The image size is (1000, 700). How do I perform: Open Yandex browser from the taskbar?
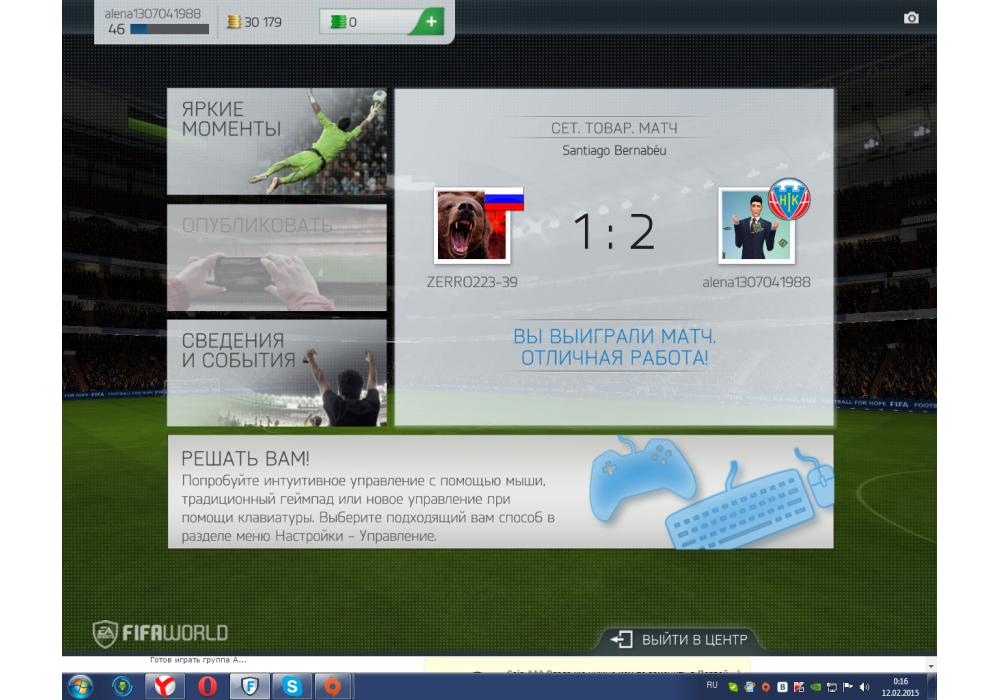(x=165, y=687)
